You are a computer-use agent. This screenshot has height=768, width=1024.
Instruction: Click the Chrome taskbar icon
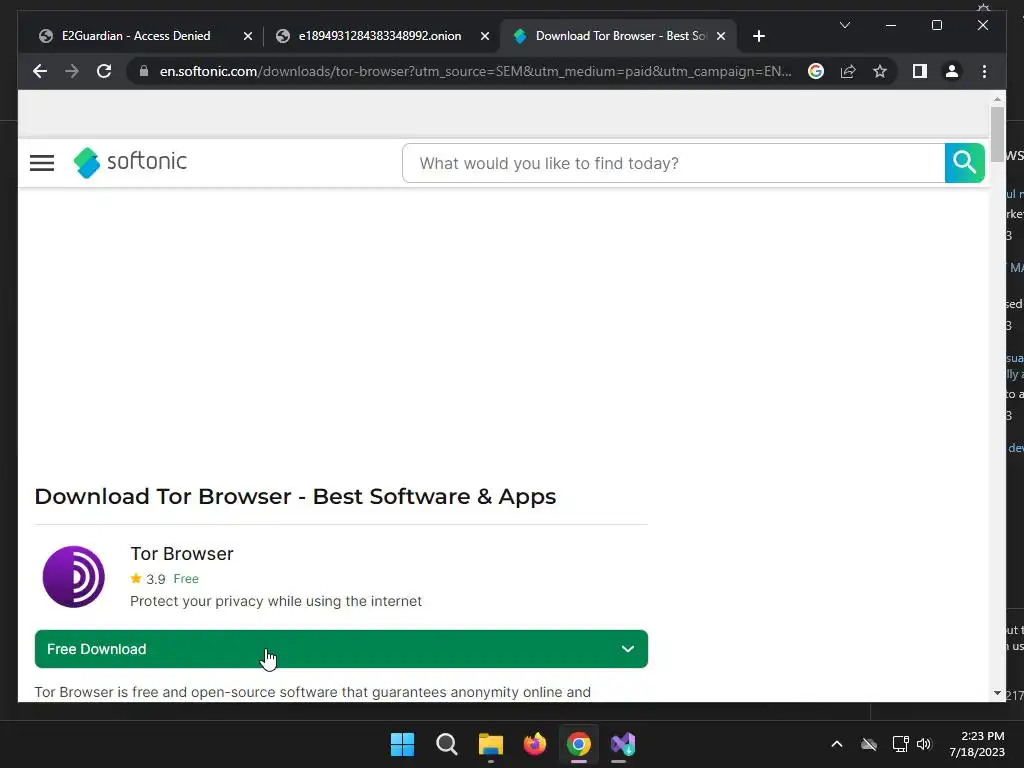point(579,744)
